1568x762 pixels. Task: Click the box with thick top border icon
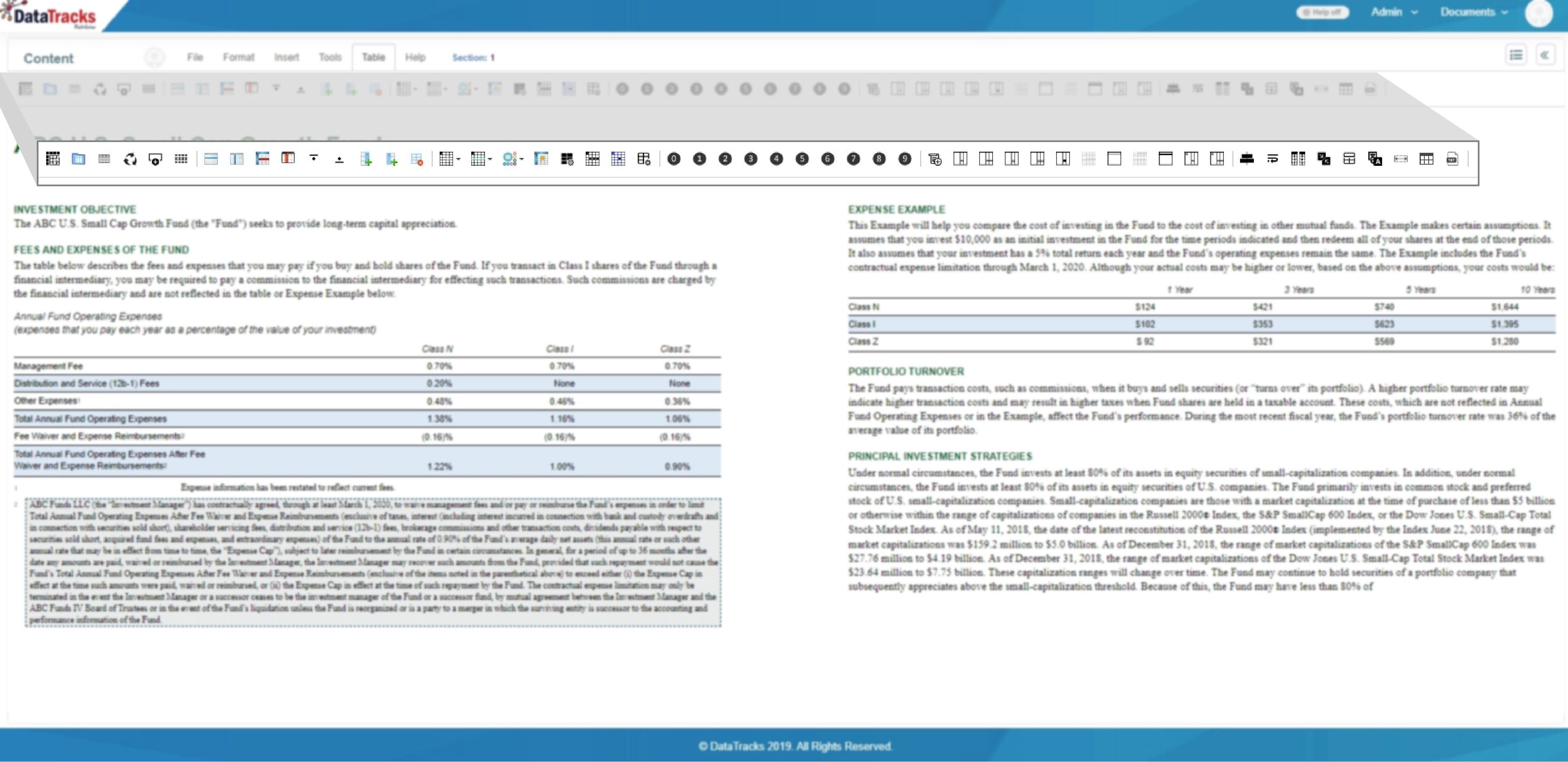(1166, 159)
